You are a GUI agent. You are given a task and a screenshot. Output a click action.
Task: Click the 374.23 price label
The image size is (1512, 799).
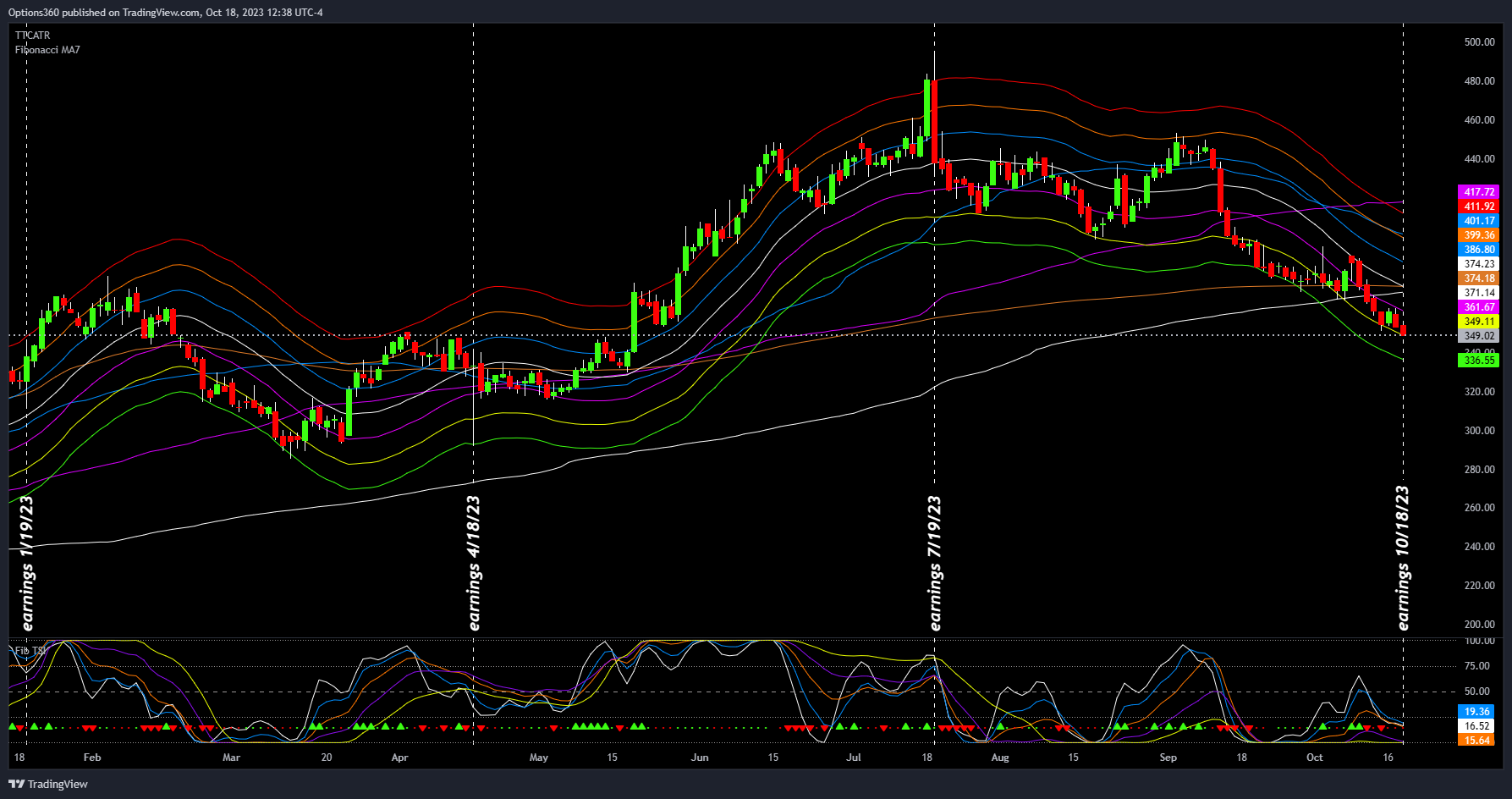pyautogui.click(x=1479, y=264)
